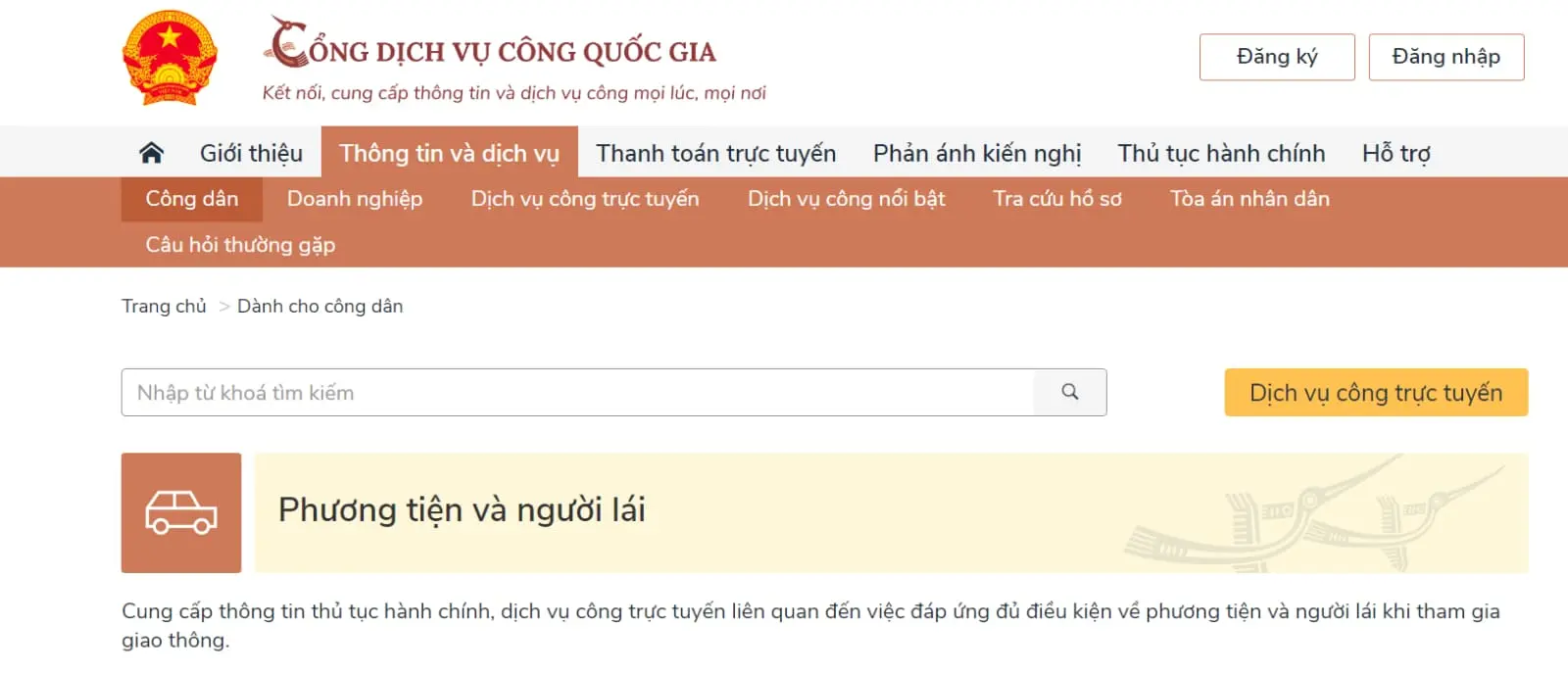Open Thanh toán trực tuyến menu
The width and height of the screenshot is (1568, 675).
point(715,153)
